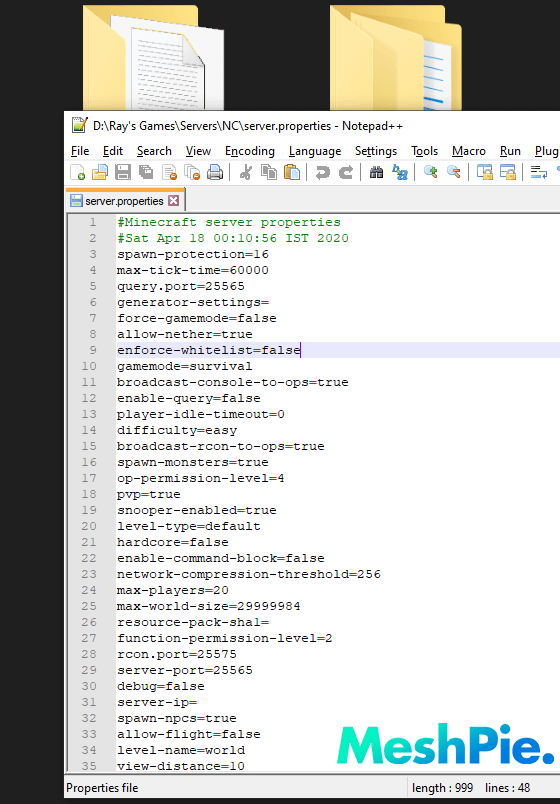Click the Zoom Out magnifier icon
Viewport: 560px width, 804px height.
pyautogui.click(x=453, y=172)
